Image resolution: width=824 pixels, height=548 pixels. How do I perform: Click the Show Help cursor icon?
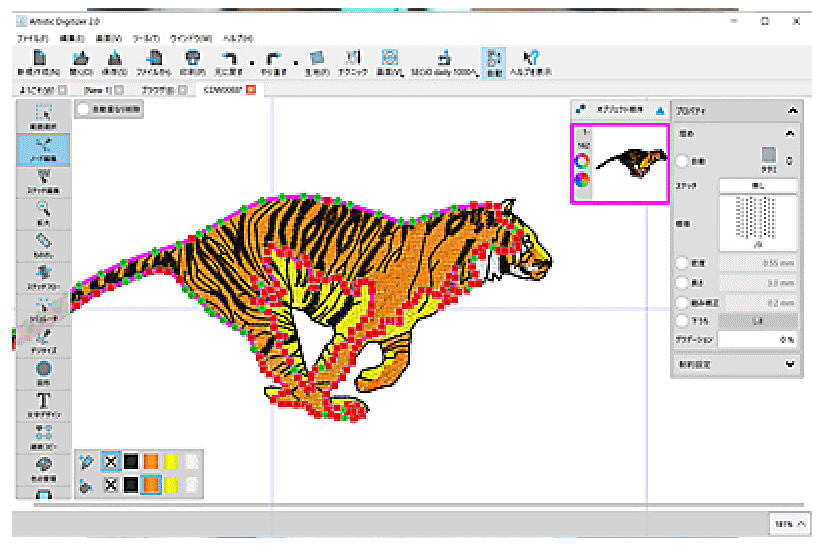click(531, 58)
